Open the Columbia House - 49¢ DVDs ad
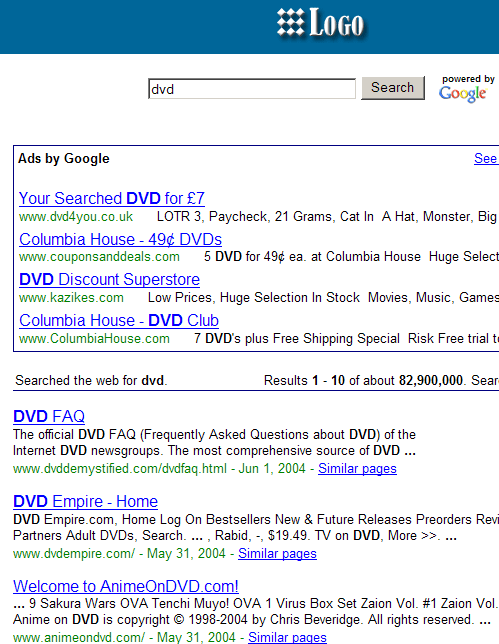Screen dimensions: 499x644 [x=120, y=239]
